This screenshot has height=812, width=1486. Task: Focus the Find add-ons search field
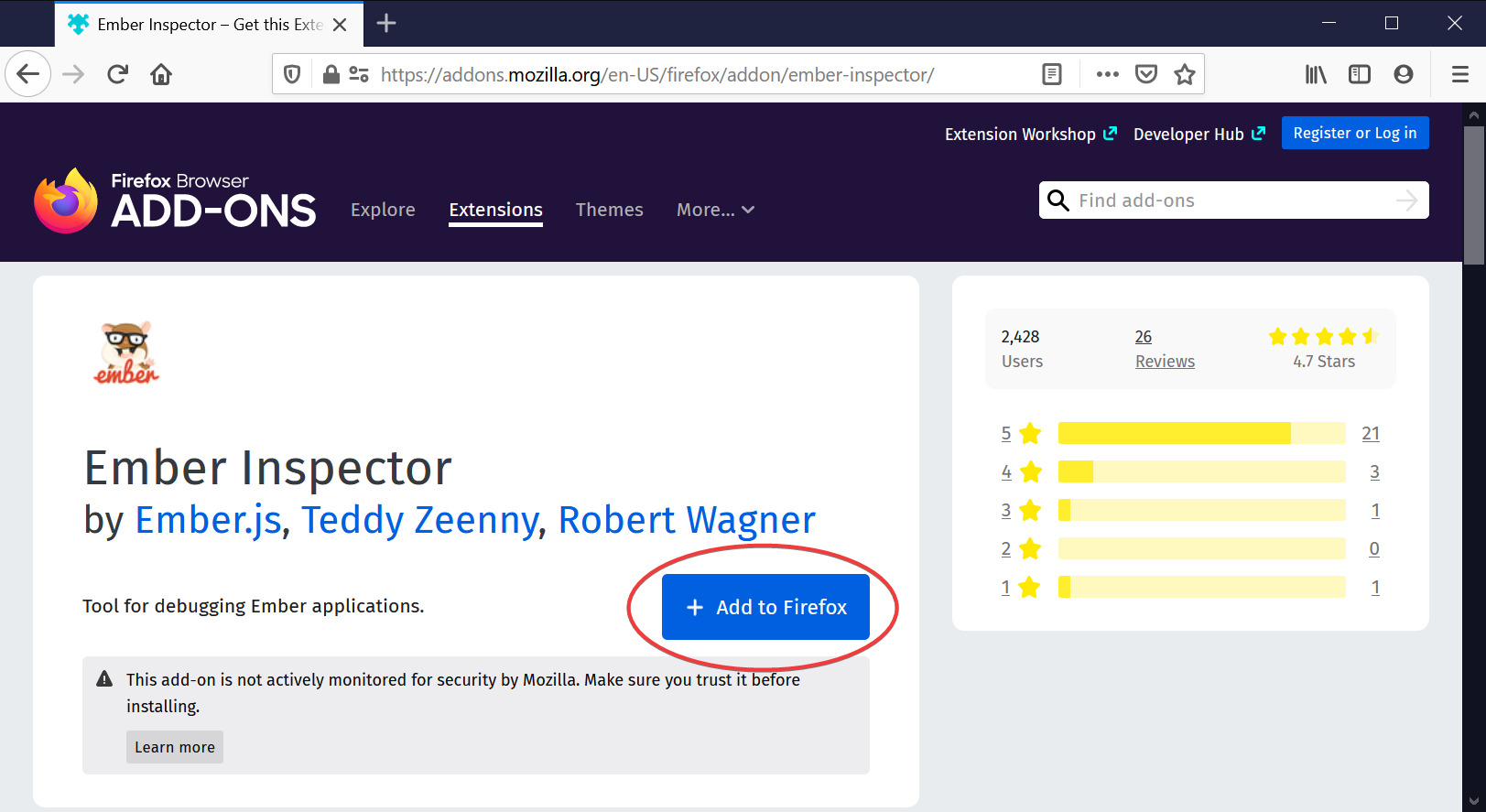(1227, 200)
